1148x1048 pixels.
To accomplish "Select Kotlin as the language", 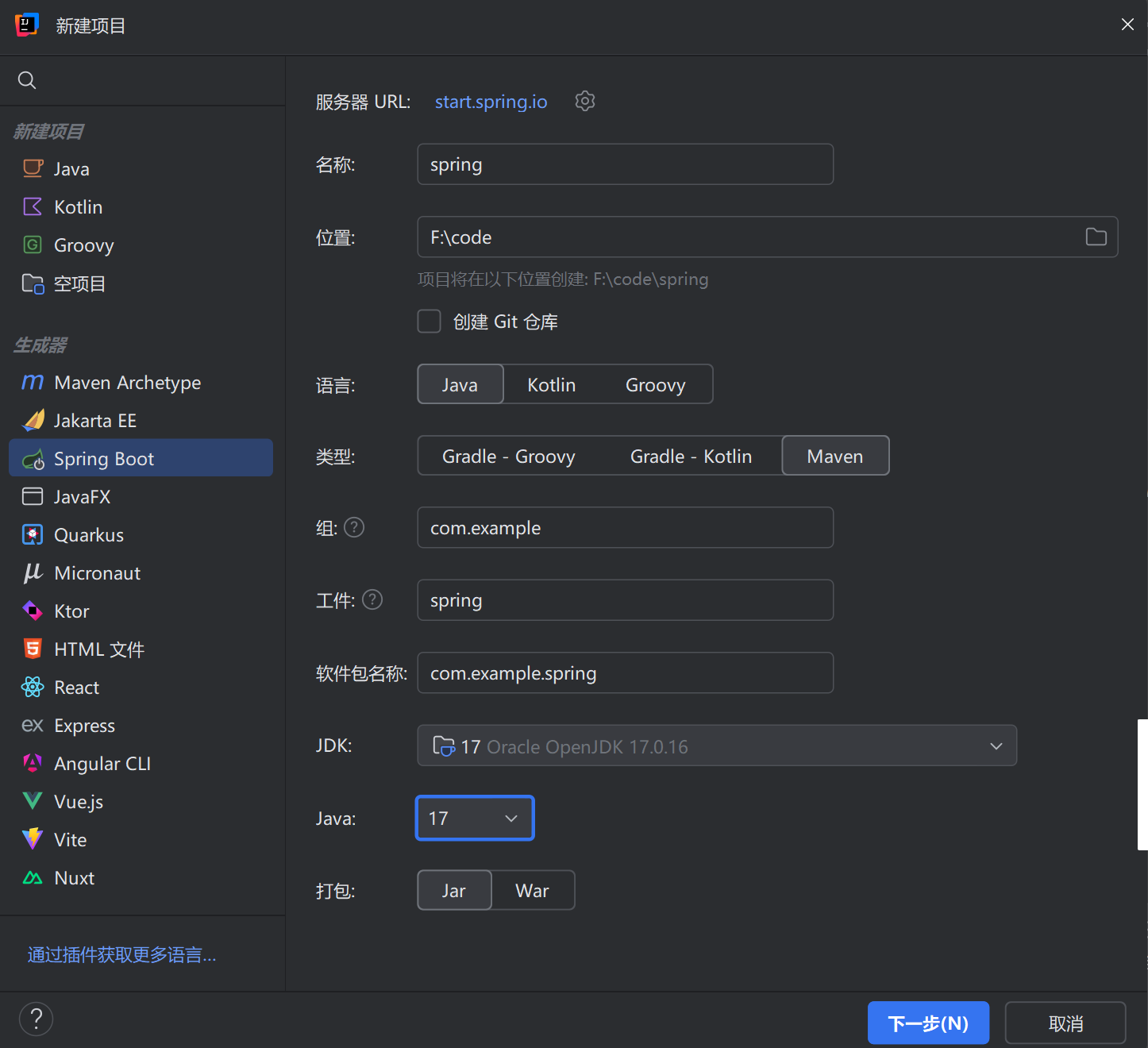I will [552, 384].
